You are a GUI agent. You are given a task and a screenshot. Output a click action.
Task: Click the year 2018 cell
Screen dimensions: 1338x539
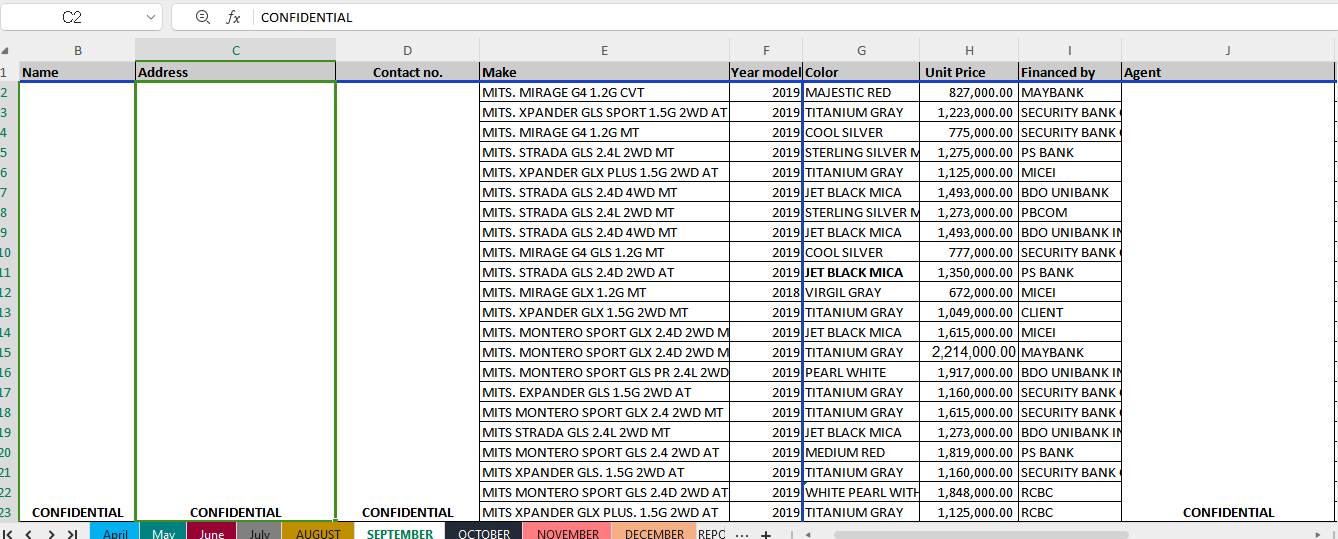click(x=766, y=292)
